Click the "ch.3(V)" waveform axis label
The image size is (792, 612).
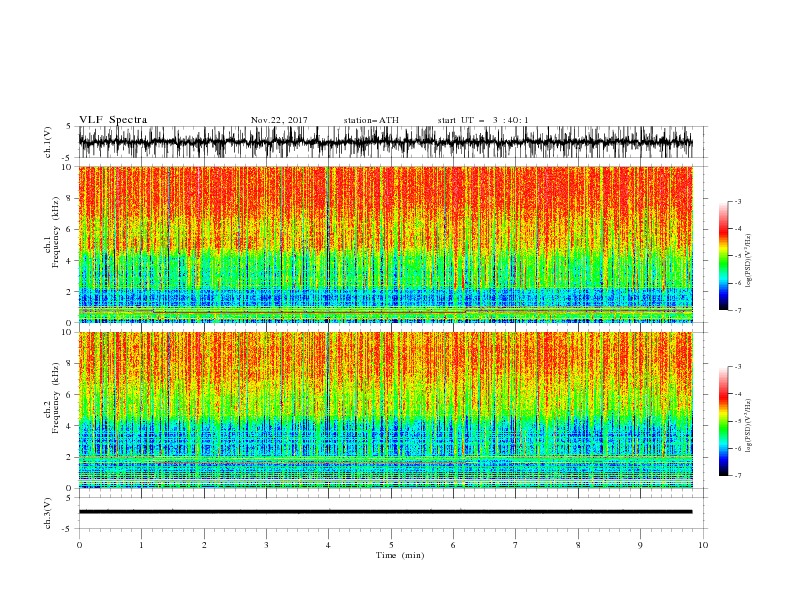pos(48,513)
